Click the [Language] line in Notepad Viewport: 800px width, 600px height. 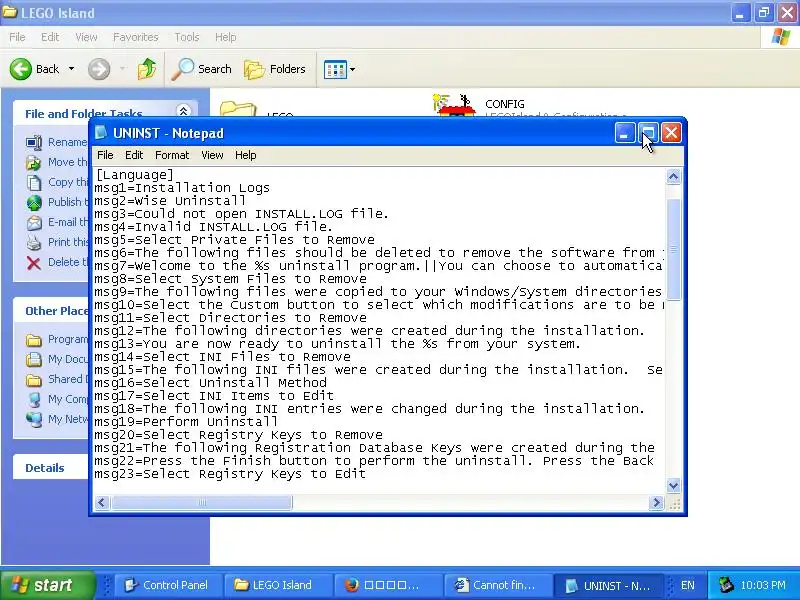pos(135,175)
